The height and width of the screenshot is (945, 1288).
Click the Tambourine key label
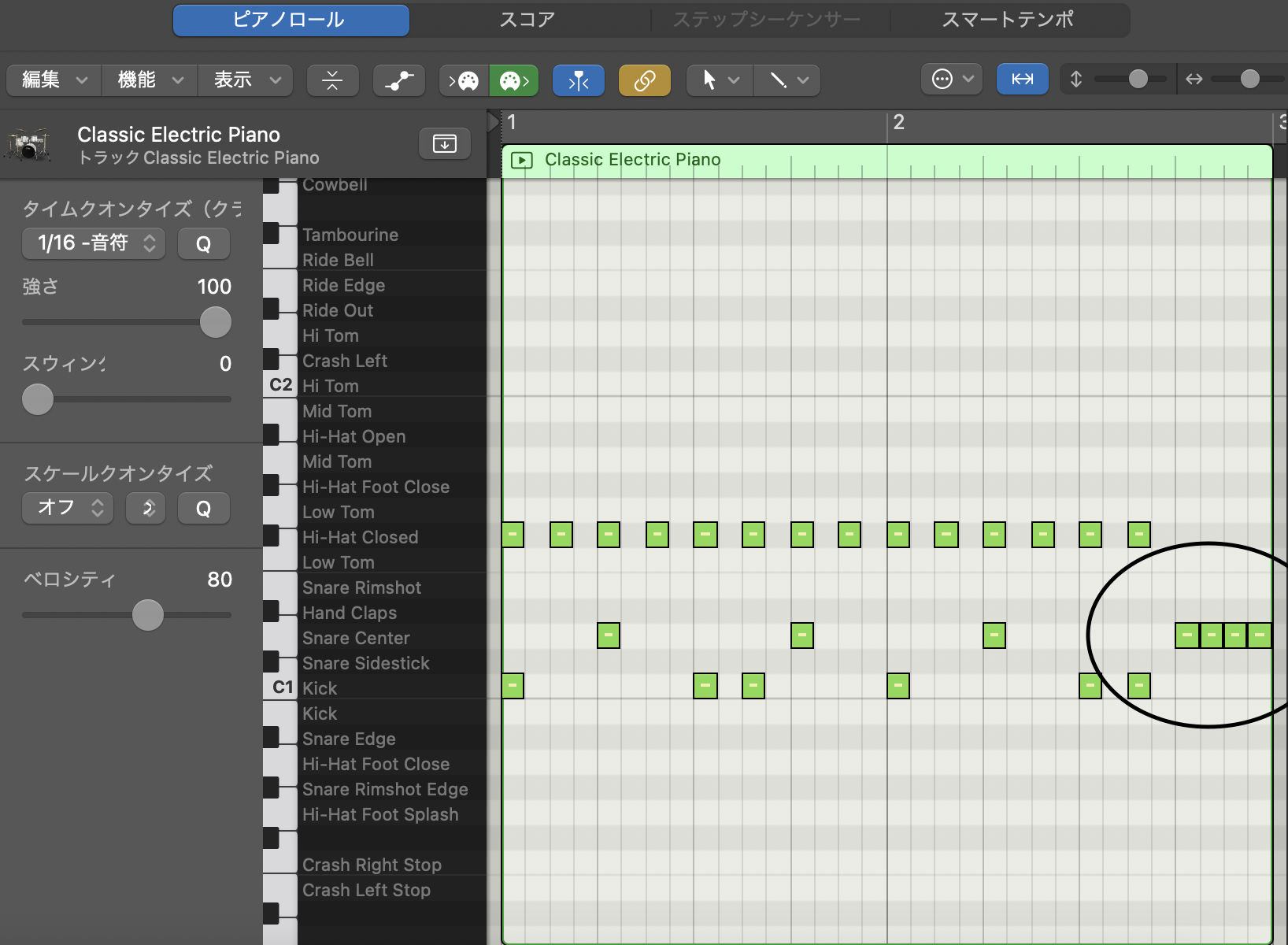(x=350, y=235)
